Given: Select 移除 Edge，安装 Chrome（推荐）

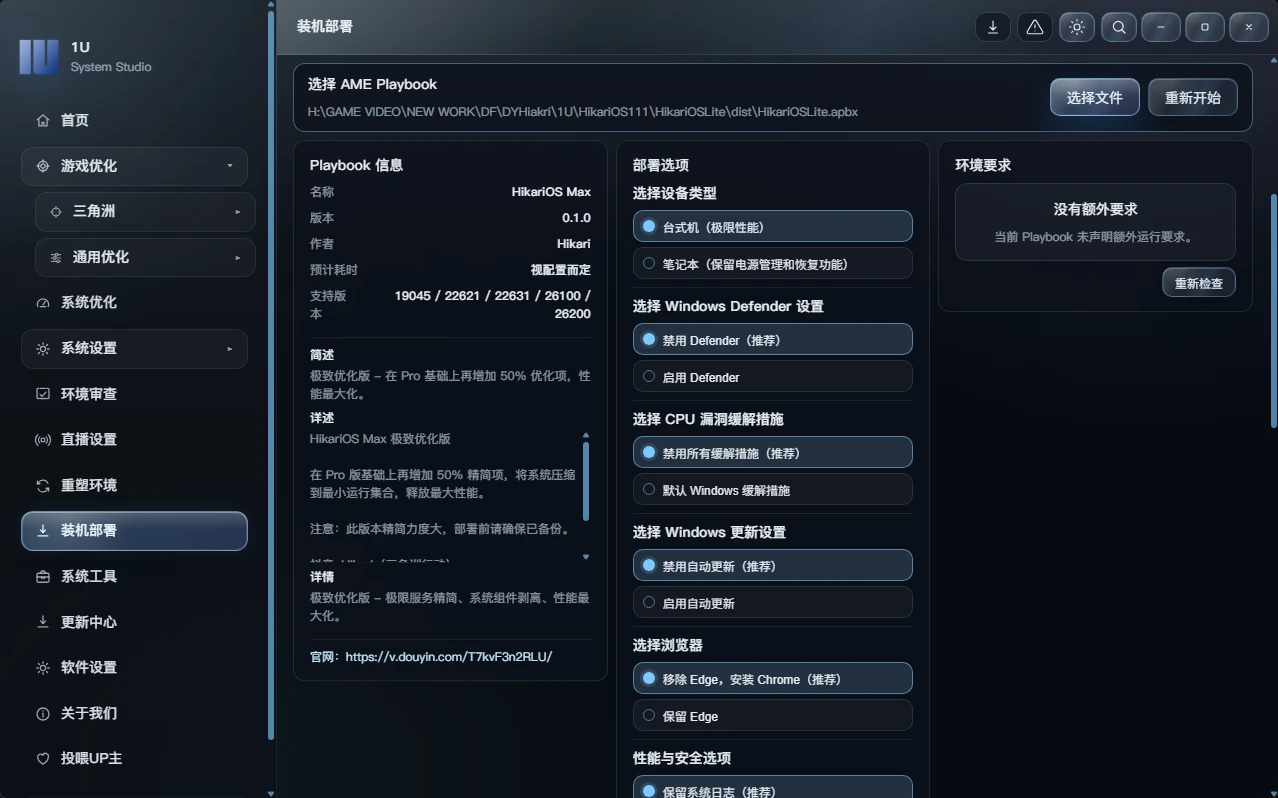Looking at the screenshot, I should (773, 679).
